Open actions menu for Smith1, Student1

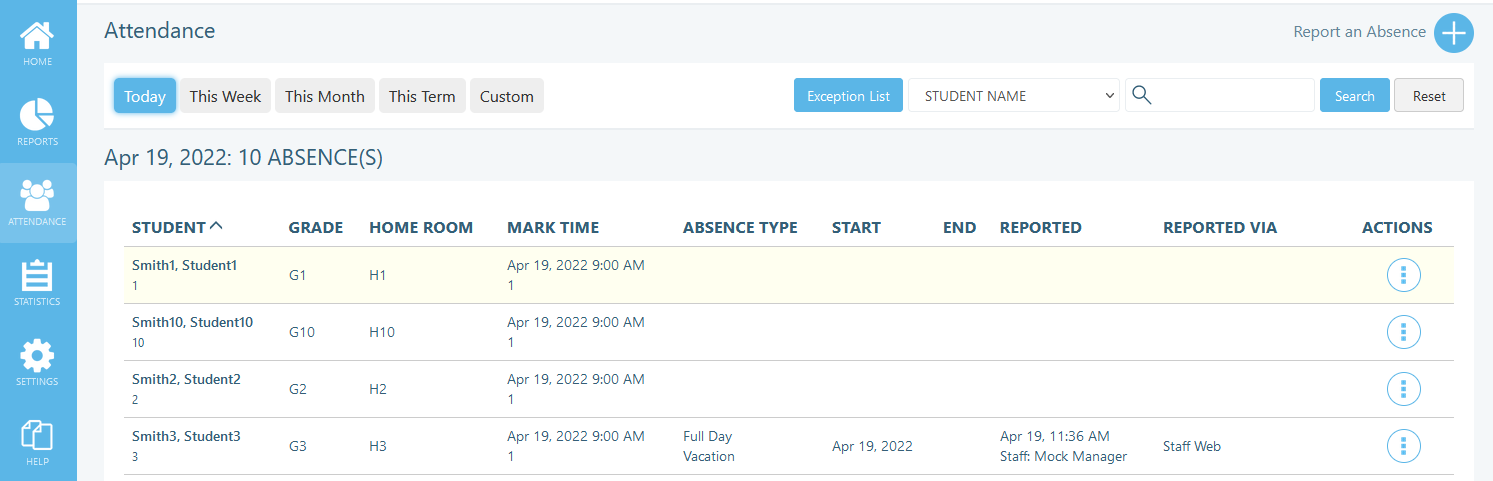coord(1403,275)
